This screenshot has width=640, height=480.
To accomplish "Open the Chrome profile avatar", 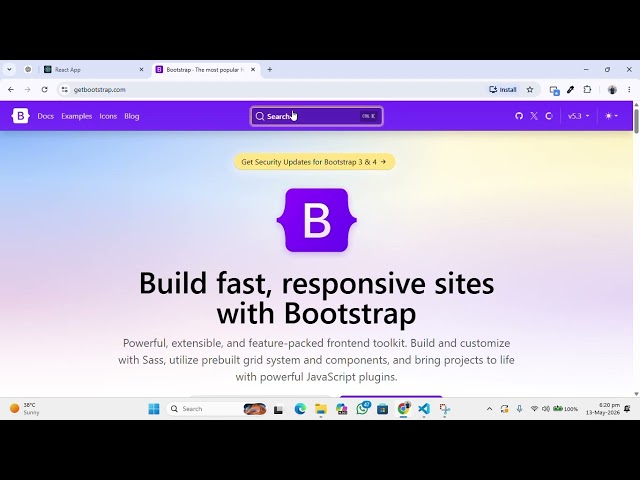I will pos(612,90).
